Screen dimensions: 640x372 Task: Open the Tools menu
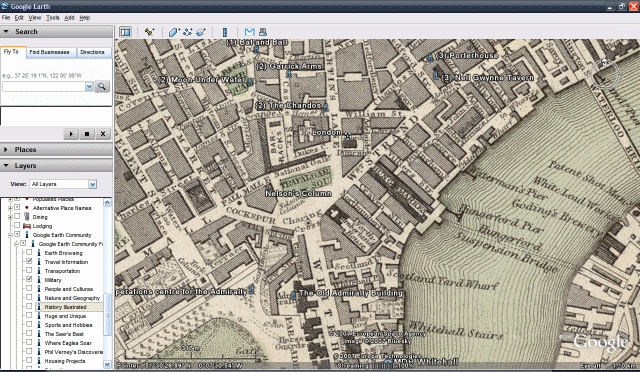coord(53,18)
